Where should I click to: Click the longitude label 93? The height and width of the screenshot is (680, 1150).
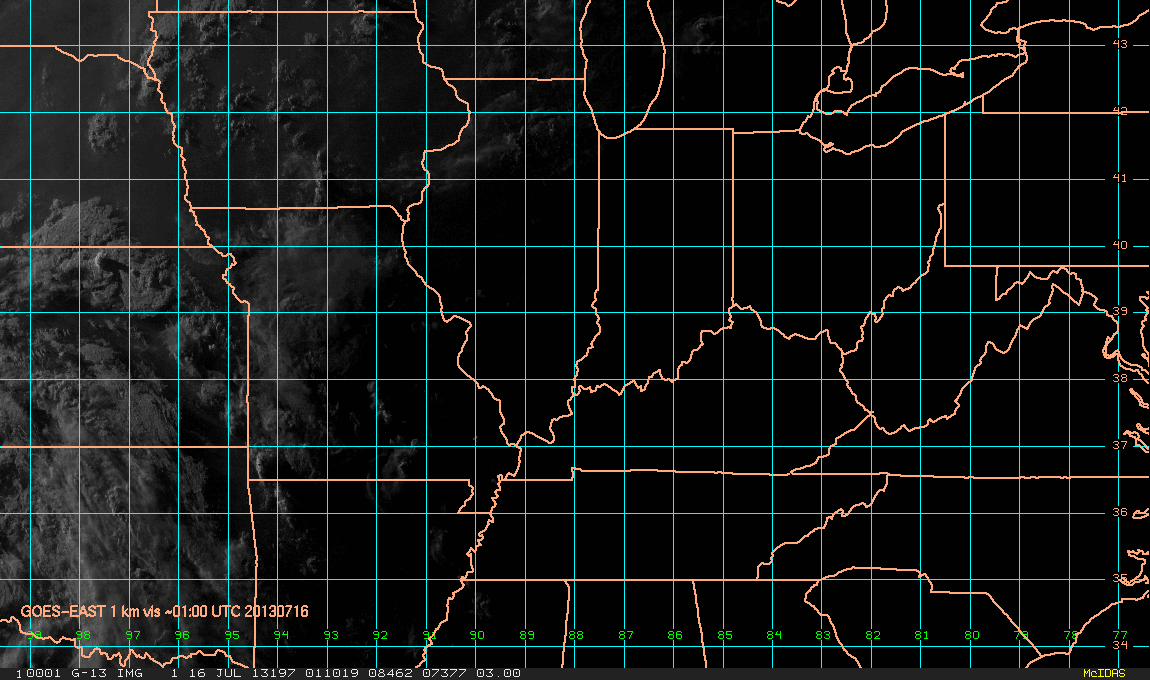click(331, 635)
